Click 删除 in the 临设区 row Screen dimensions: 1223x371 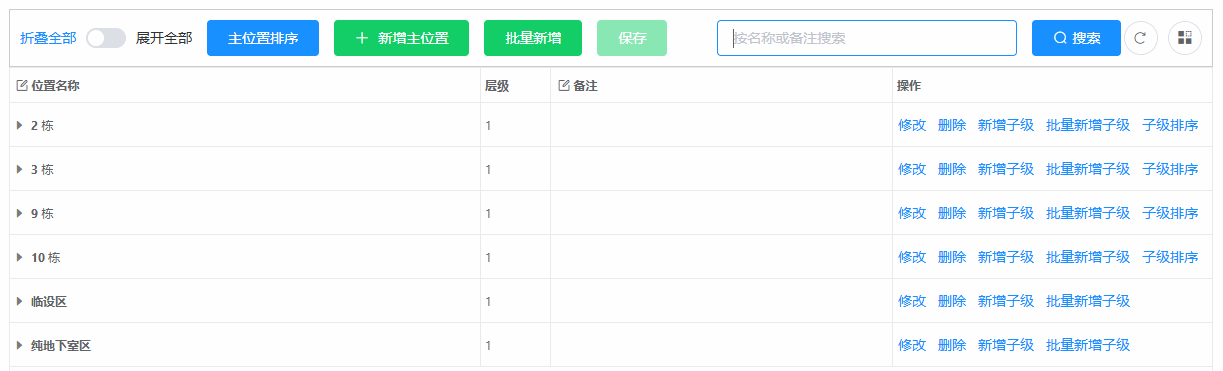point(952,301)
